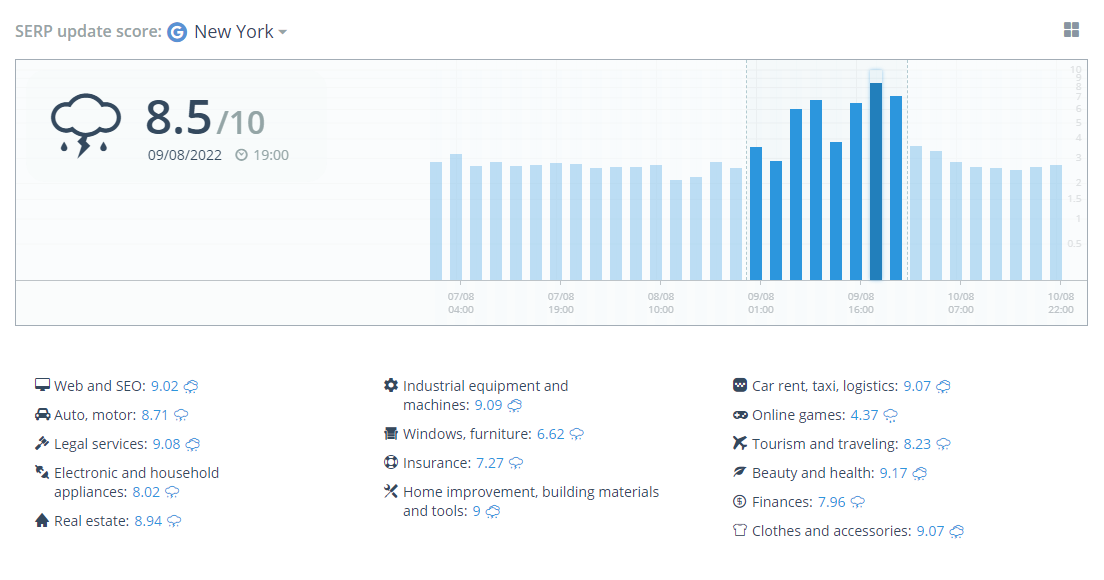Open the Finances score 7.96
This screenshot has width=1104, height=580.
[x=832, y=502]
